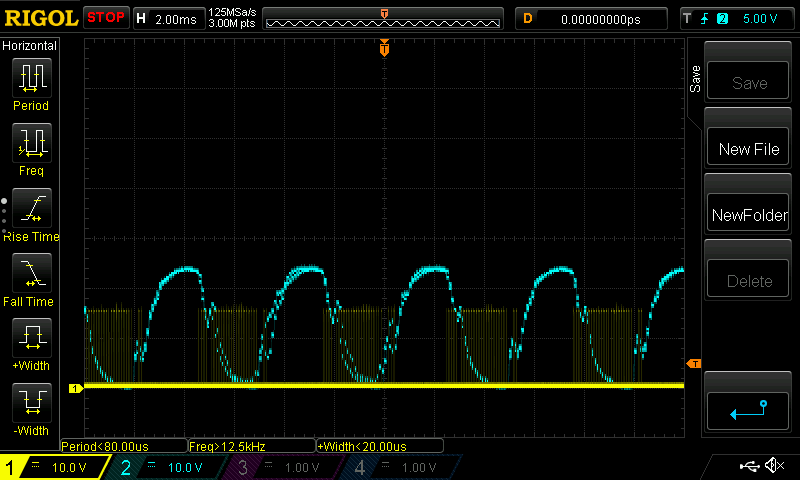Click the STOP run status indicator

tap(106, 18)
